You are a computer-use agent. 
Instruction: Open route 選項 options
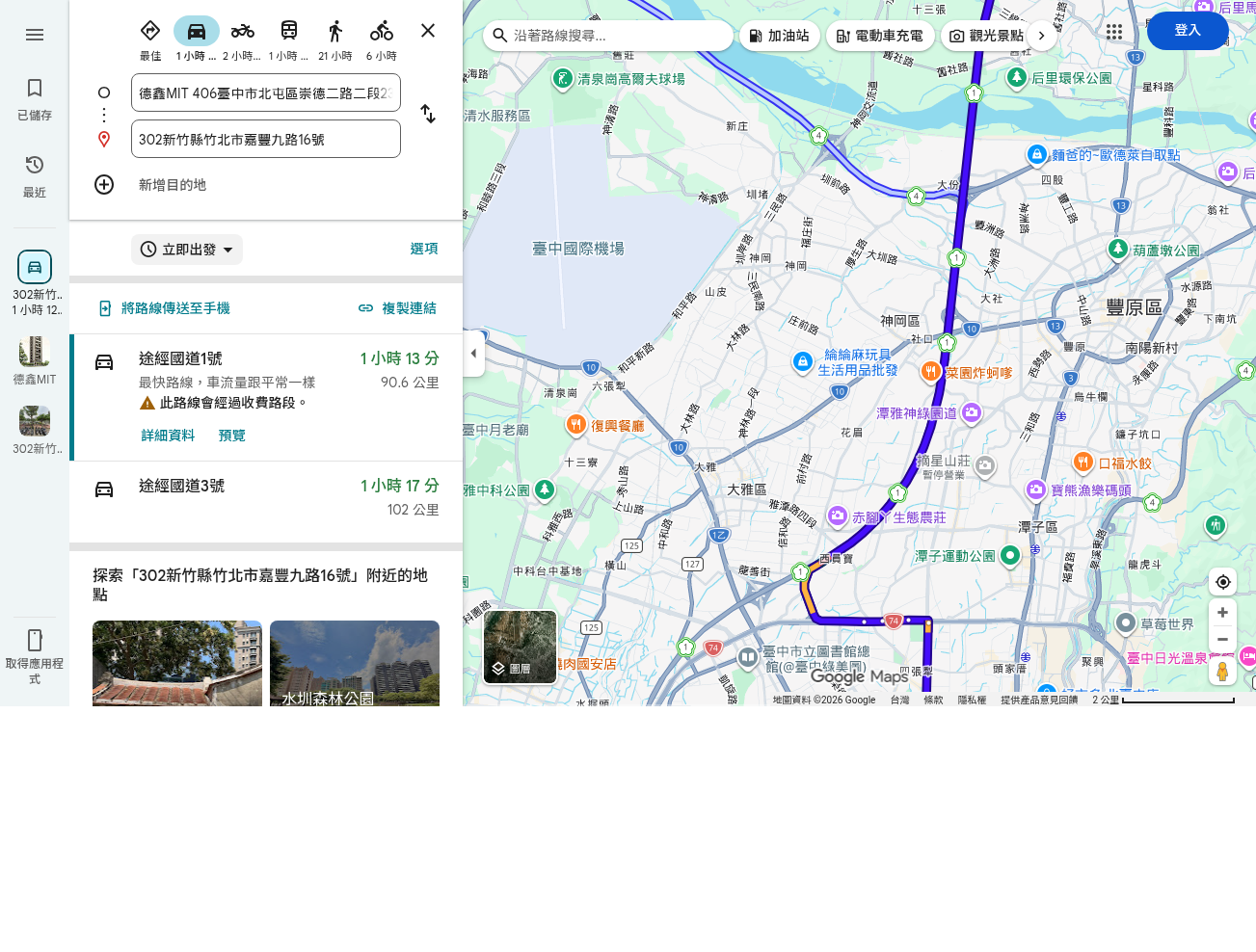[x=424, y=249]
